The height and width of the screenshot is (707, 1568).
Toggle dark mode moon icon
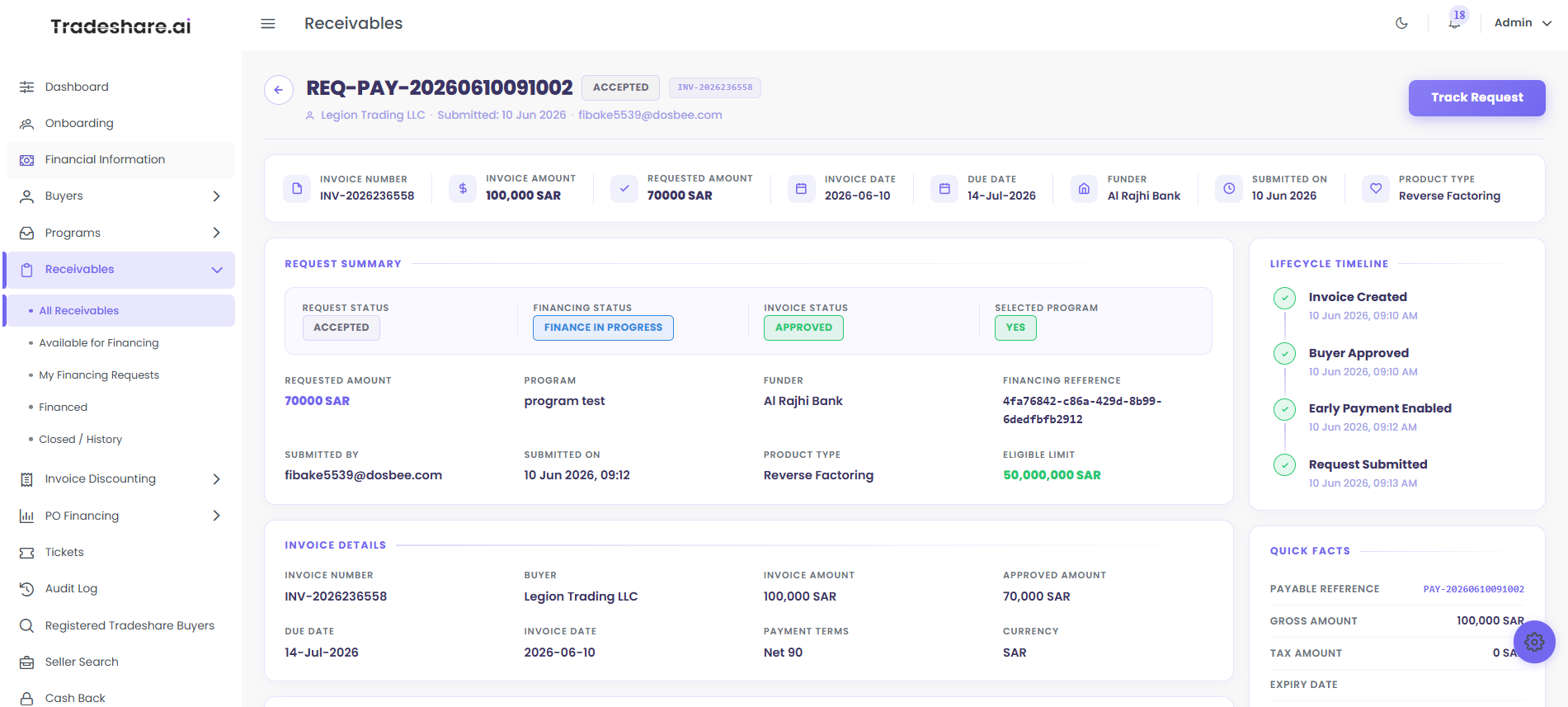1401,23
